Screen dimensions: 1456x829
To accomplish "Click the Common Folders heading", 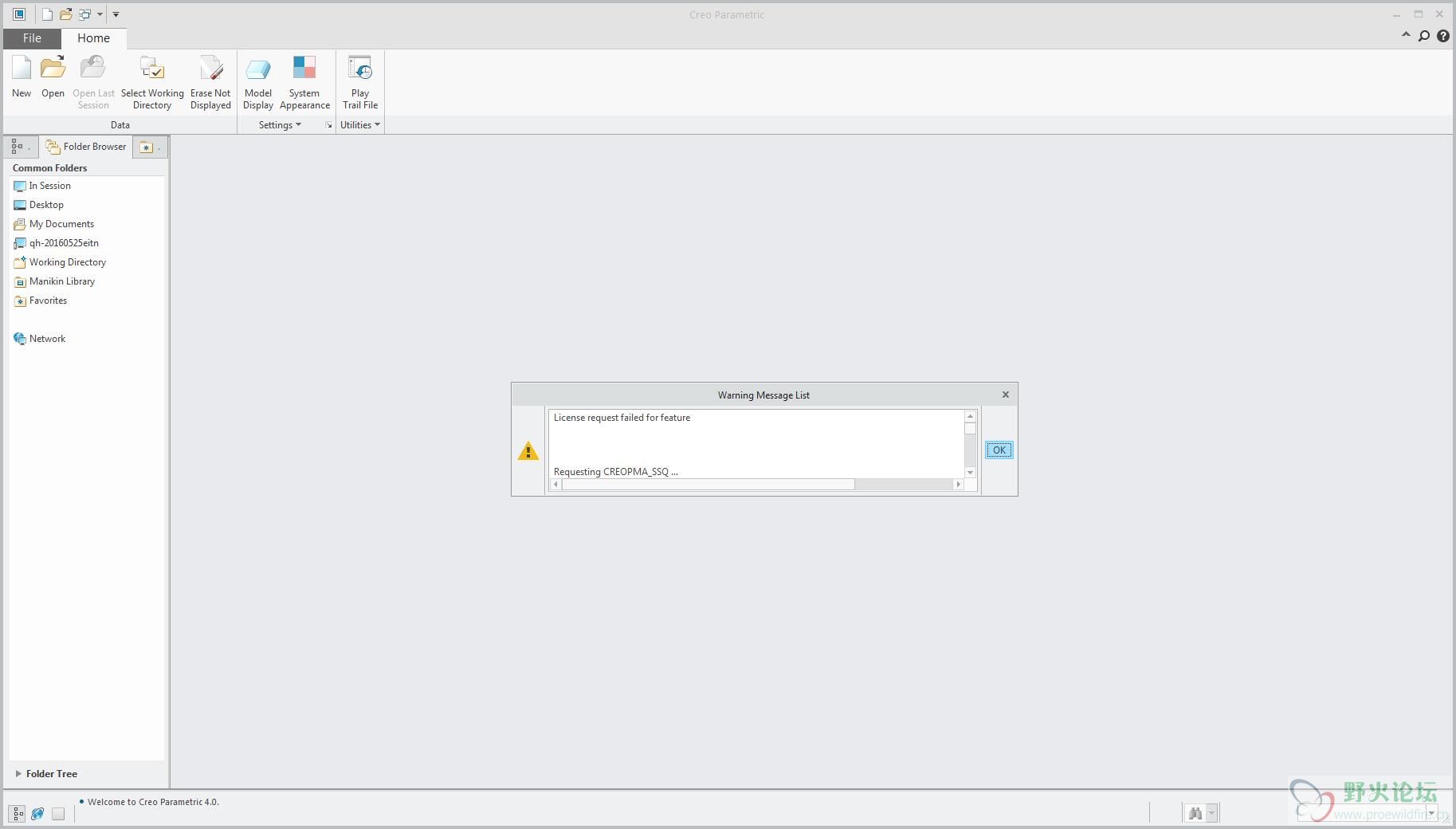I will (49, 168).
